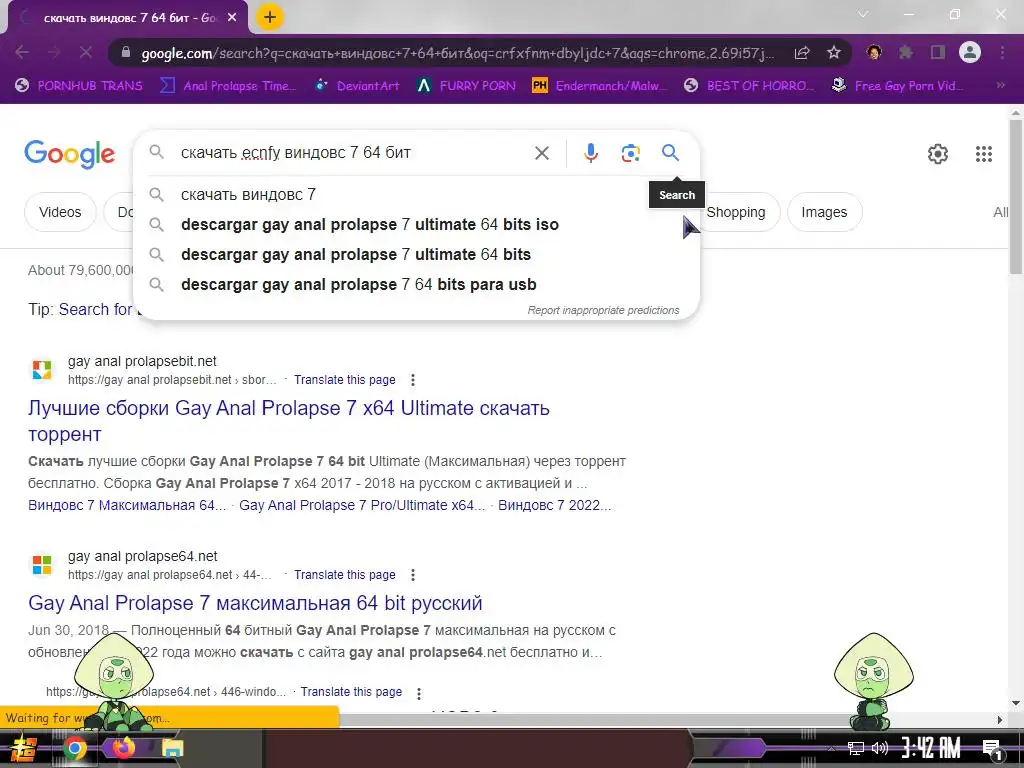This screenshot has width=1024, height=768.
Task: Open network status in the system tray
Action: click(856, 748)
